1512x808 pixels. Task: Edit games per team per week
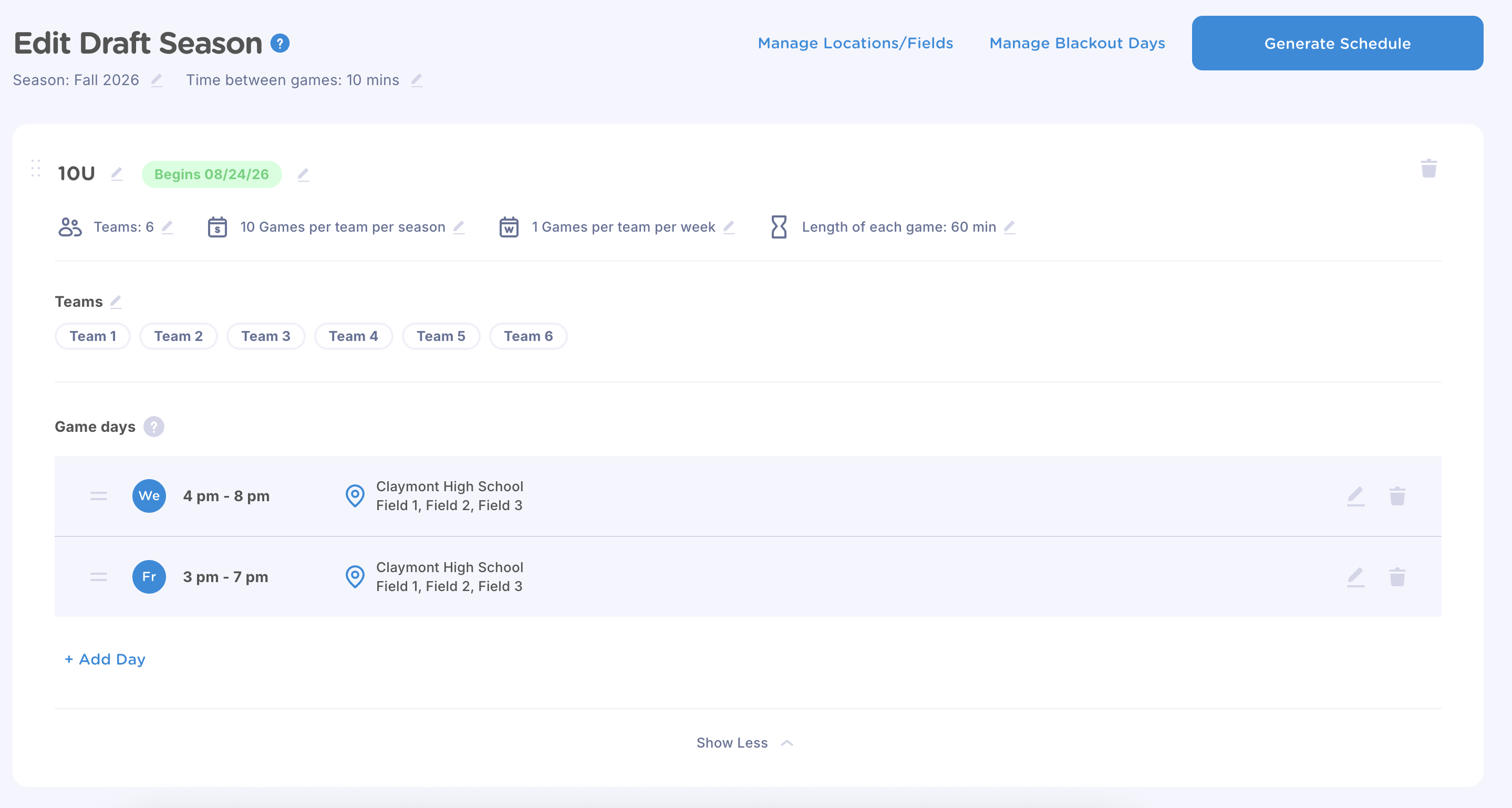[729, 227]
